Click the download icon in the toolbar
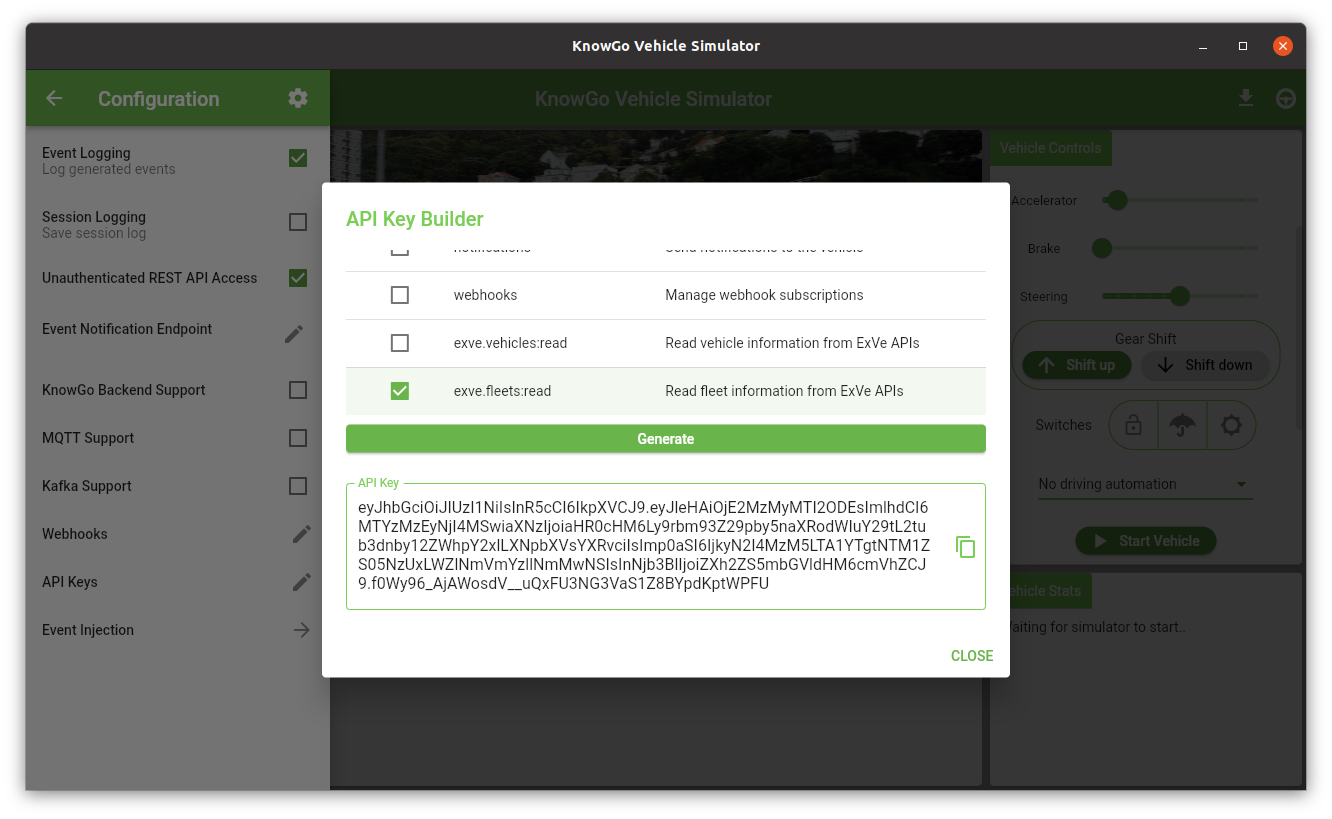 [x=1245, y=98]
